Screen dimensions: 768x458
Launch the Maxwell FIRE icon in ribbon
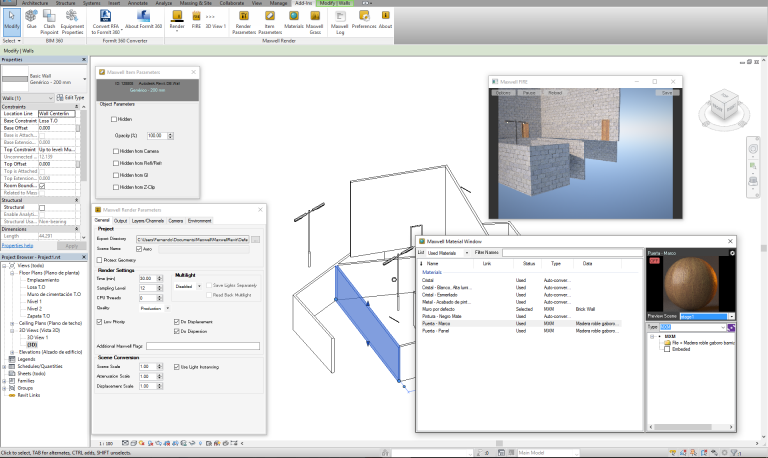pyautogui.click(x=196, y=20)
